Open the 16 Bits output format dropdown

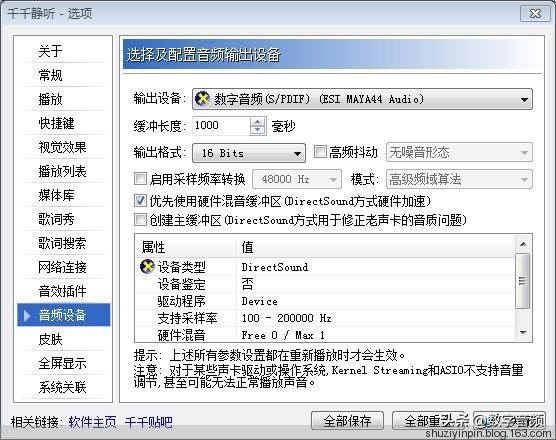pos(249,153)
